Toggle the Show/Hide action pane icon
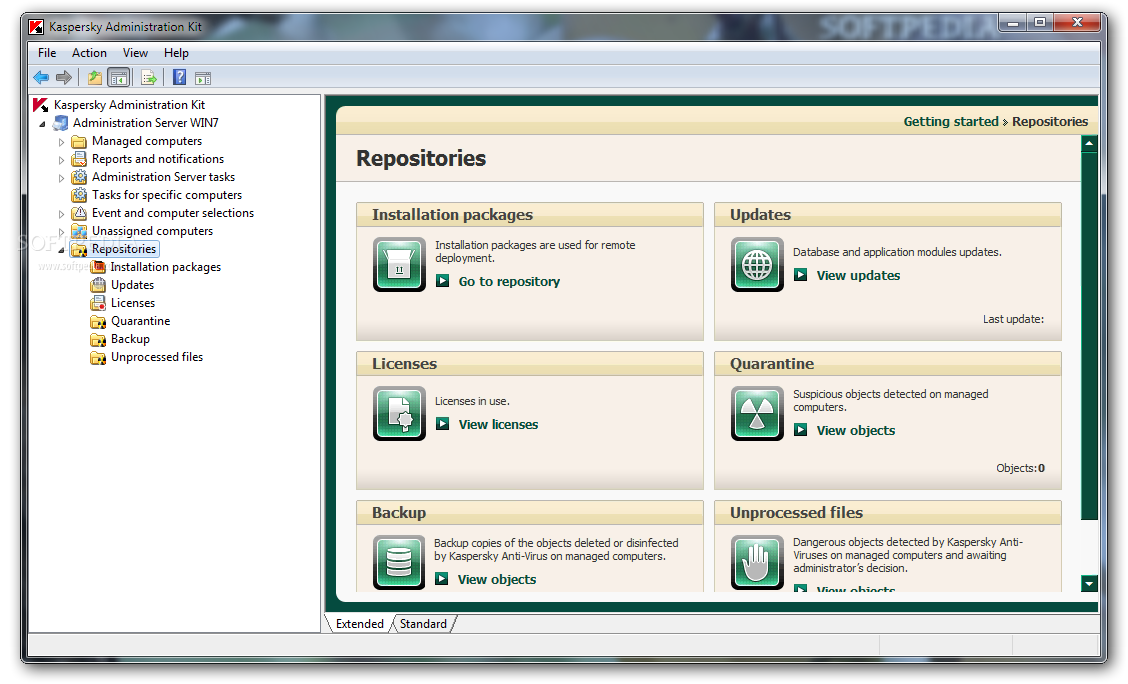1128x684 pixels. click(x=204, y=78)
